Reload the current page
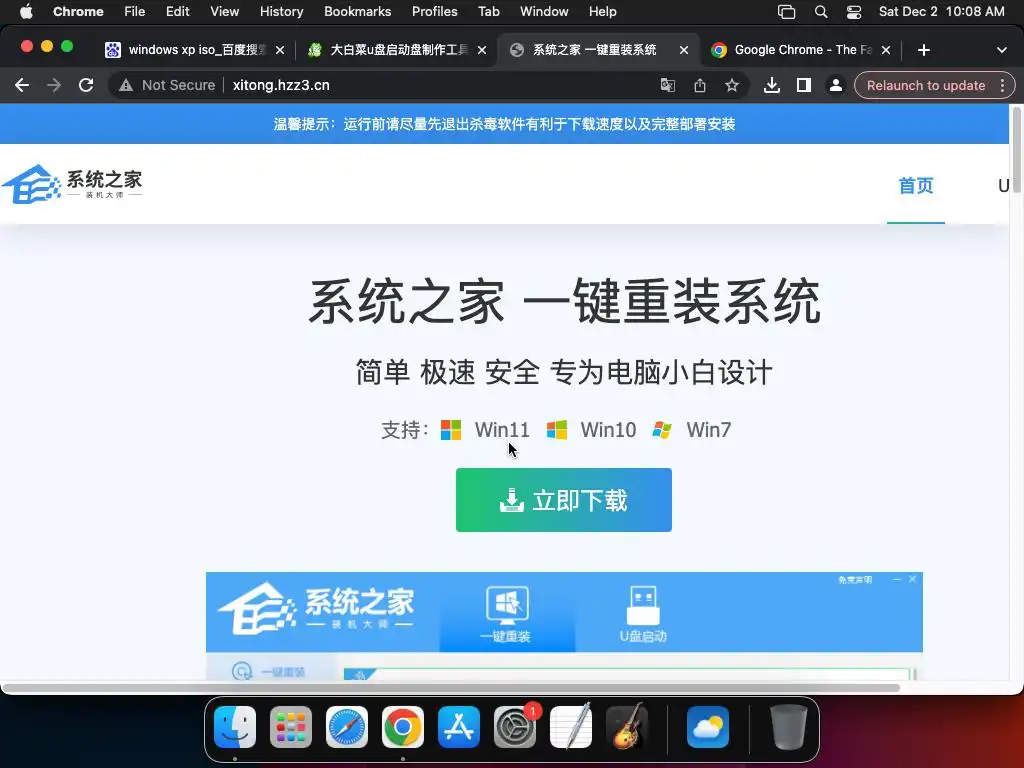 (86, 86)
